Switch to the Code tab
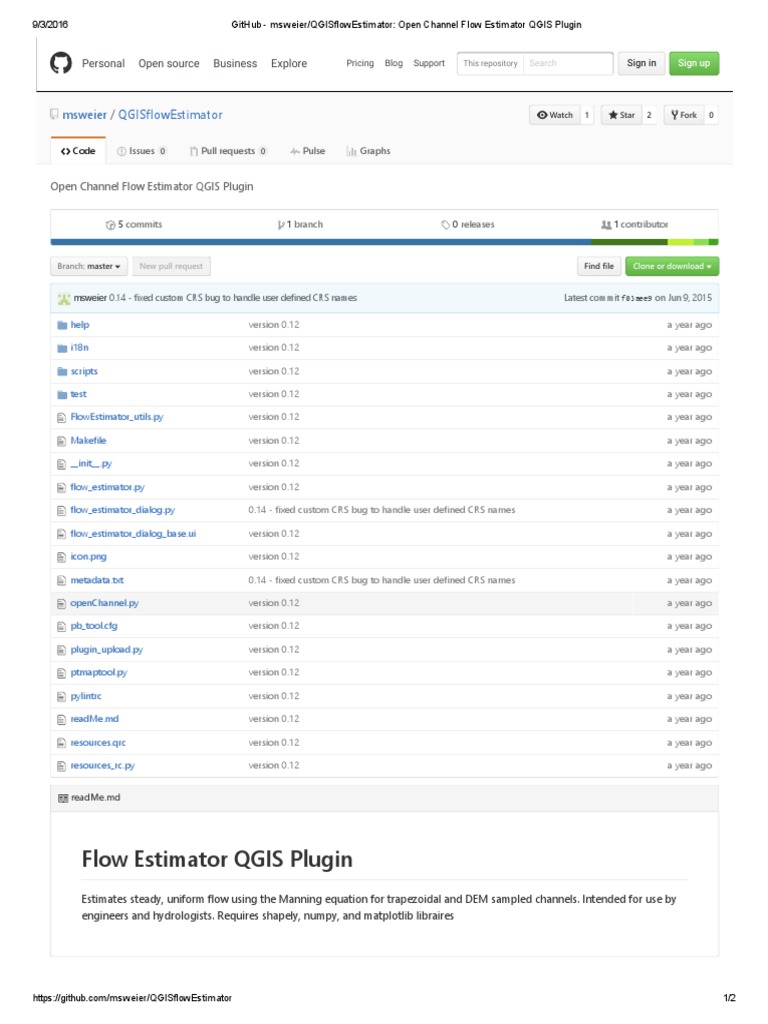768x1024 pixels. [x=78, y=151]
